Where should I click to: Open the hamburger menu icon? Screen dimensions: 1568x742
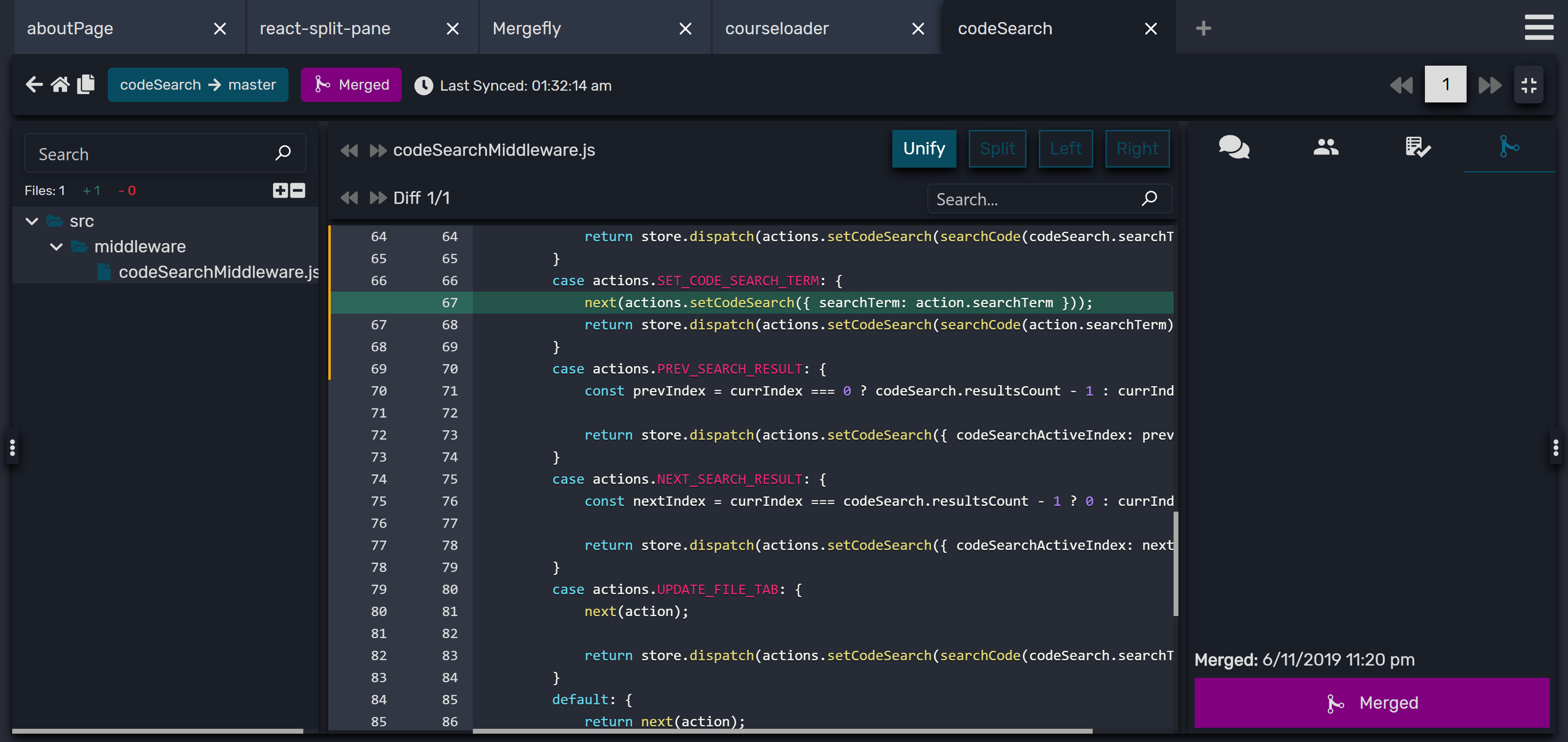[1539, 28]
